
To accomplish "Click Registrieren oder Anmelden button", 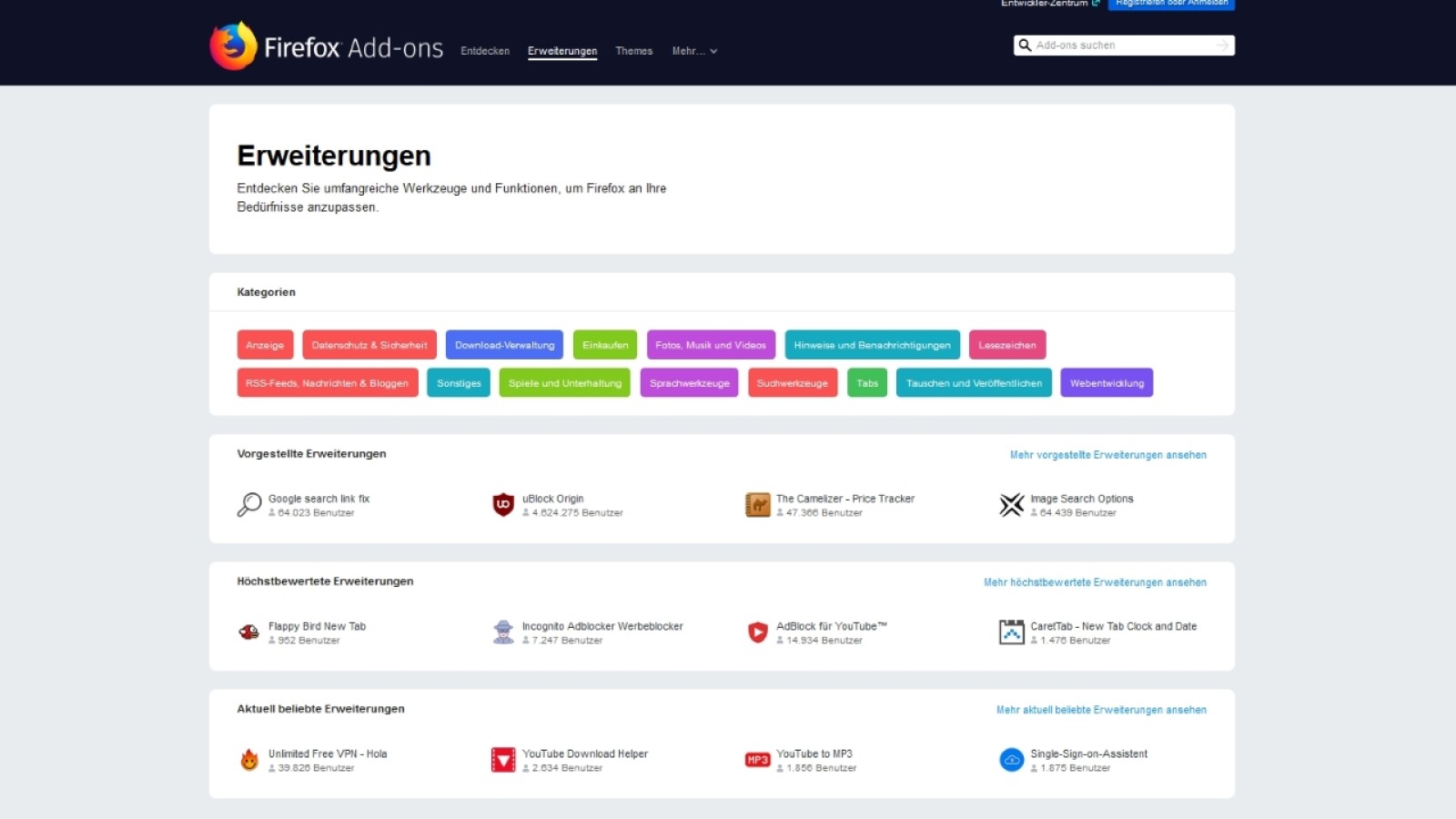I will pyautogui.click(x=1171, y=4).
